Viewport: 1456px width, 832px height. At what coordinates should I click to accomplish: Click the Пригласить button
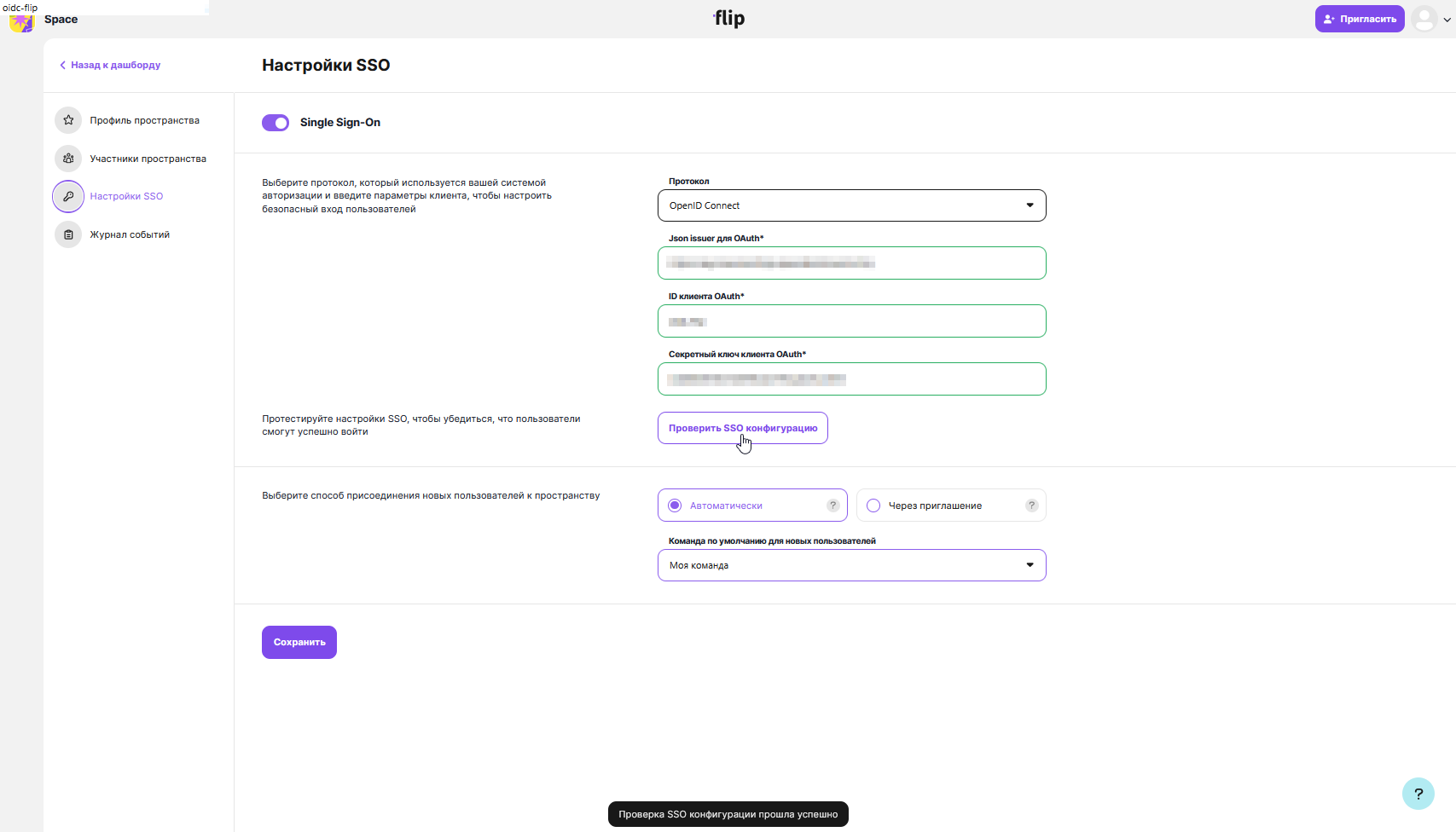[x=1360, y=19]
